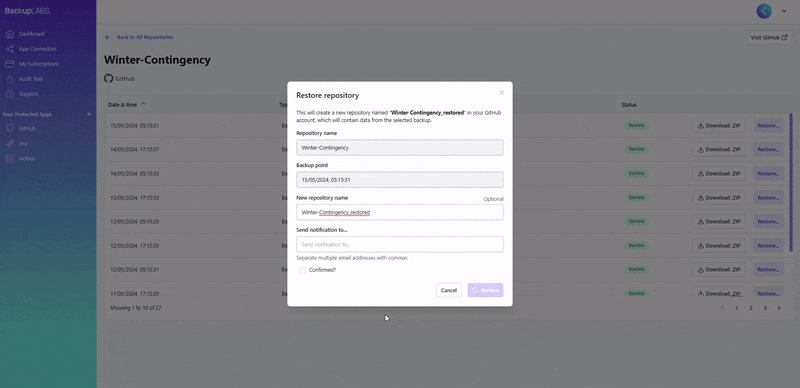Click the Cancel button in dialog
Image resolution: width=800 pixels, height=388 pixels.
[448, 290]
